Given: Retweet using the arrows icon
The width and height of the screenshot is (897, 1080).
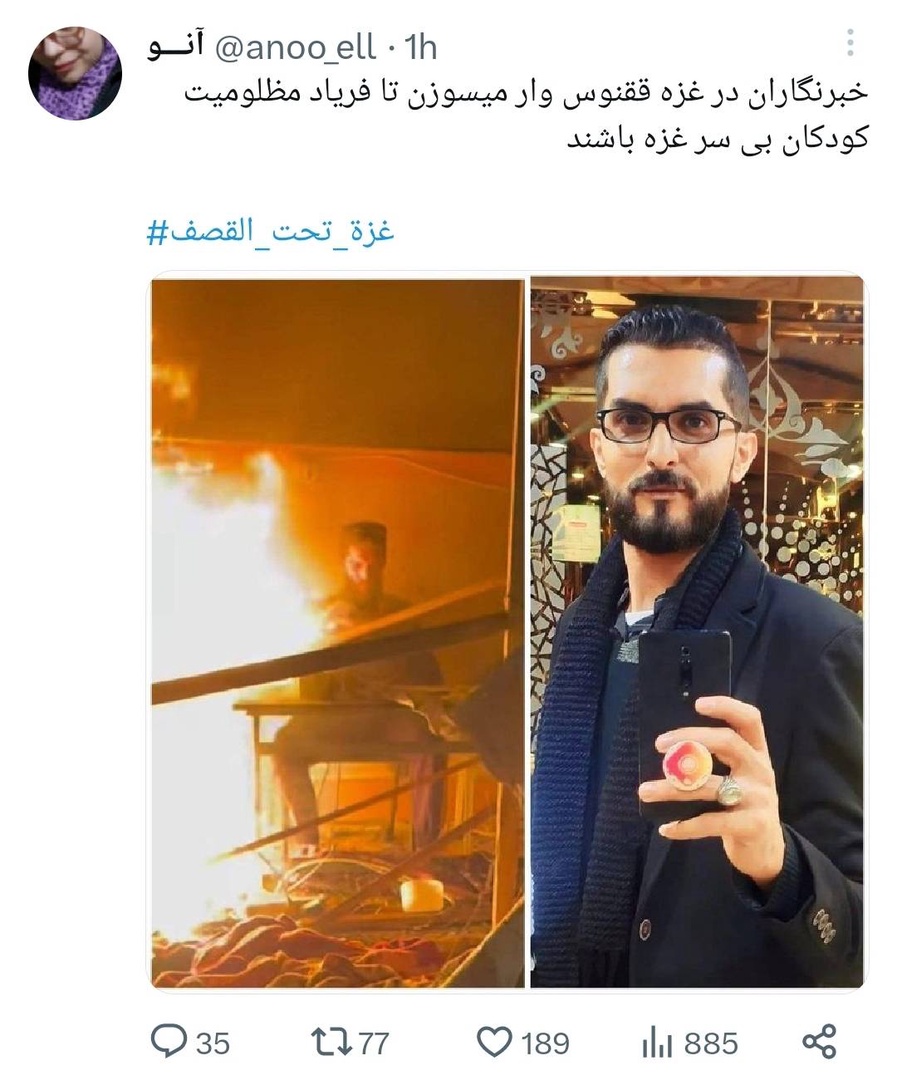Looking at the screenshot, I should tap(329, 1042).
